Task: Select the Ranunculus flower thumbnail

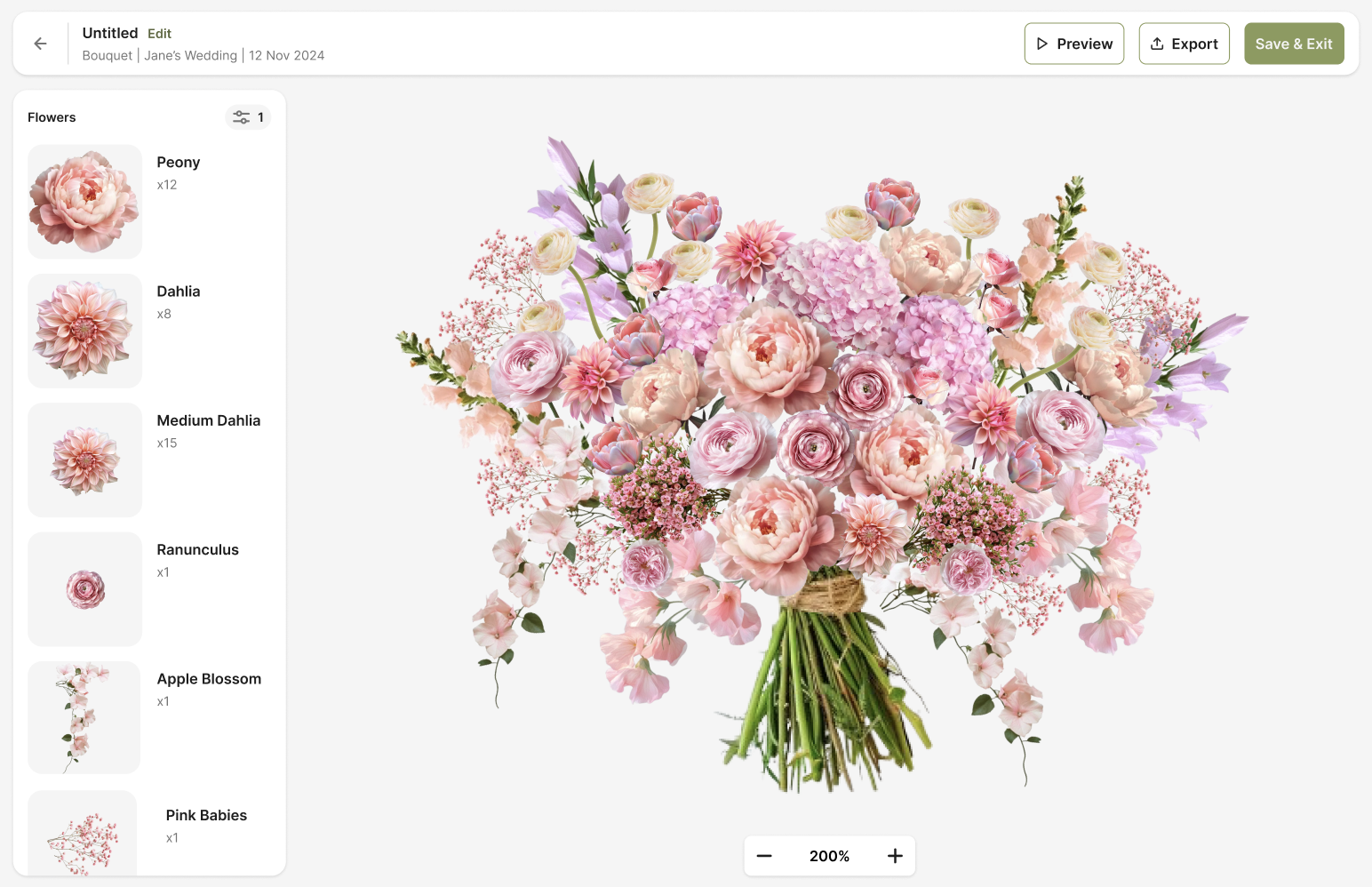Action: [85, 589]
